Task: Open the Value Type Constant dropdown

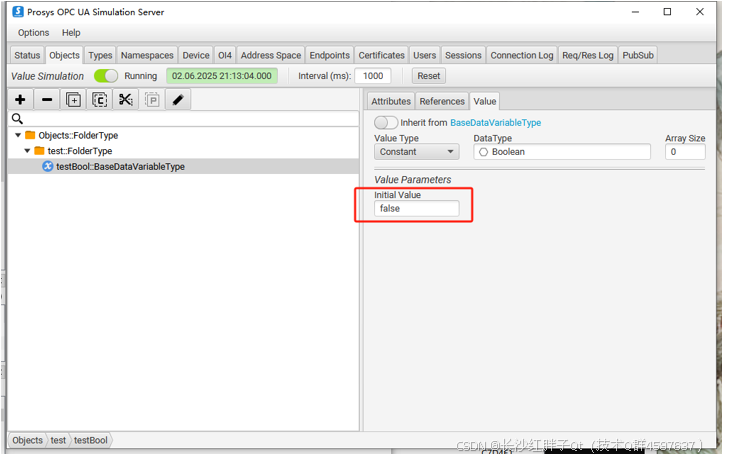Action: [x=417, y=152]
